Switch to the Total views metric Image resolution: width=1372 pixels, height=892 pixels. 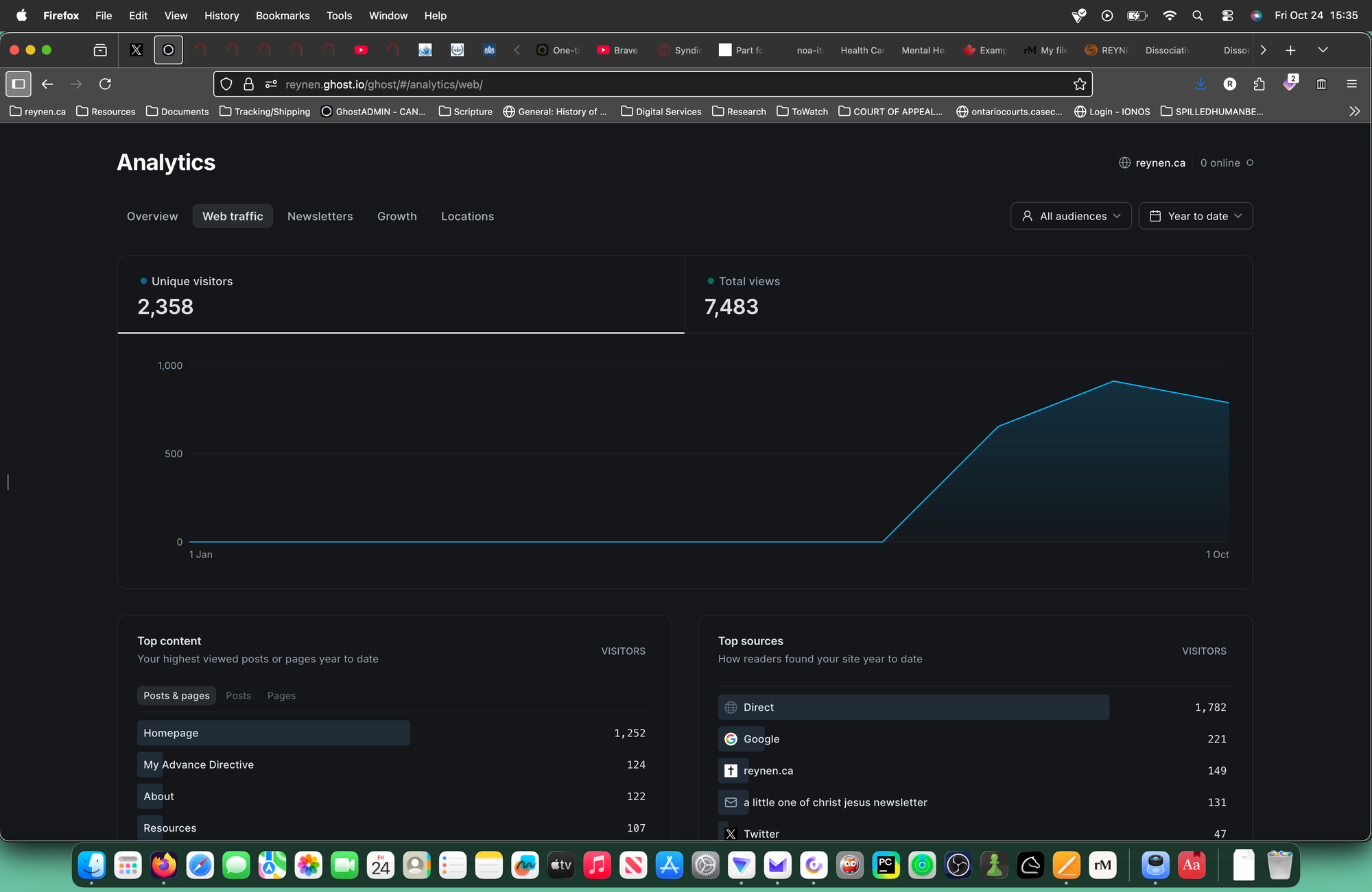coord(749,295)
